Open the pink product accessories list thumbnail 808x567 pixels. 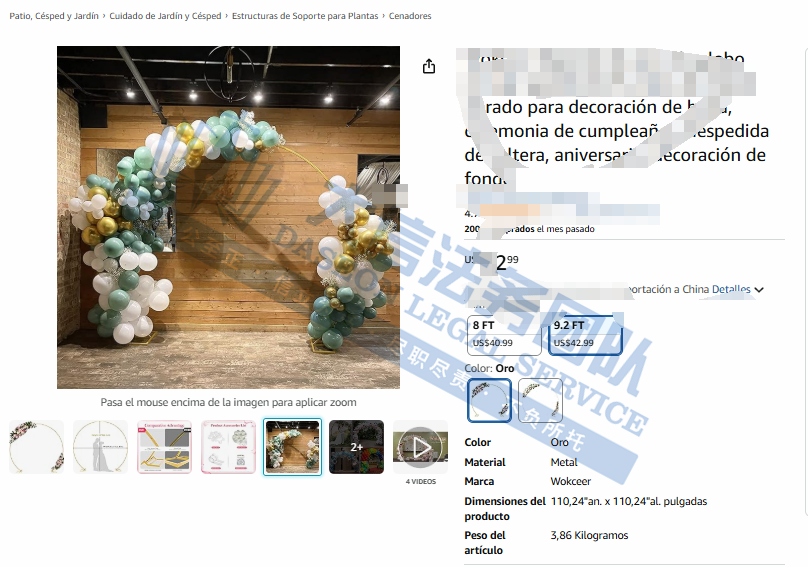click(228, 446)
